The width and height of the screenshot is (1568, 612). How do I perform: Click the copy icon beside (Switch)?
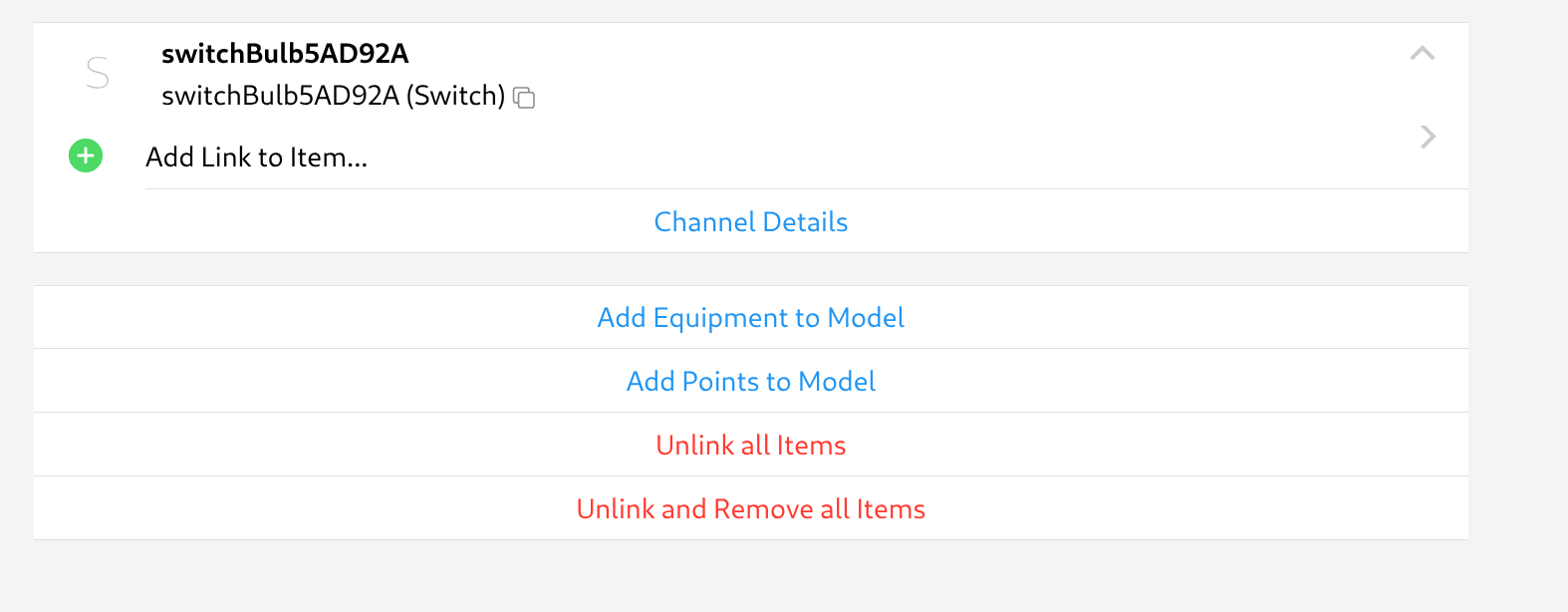[524, 98]
